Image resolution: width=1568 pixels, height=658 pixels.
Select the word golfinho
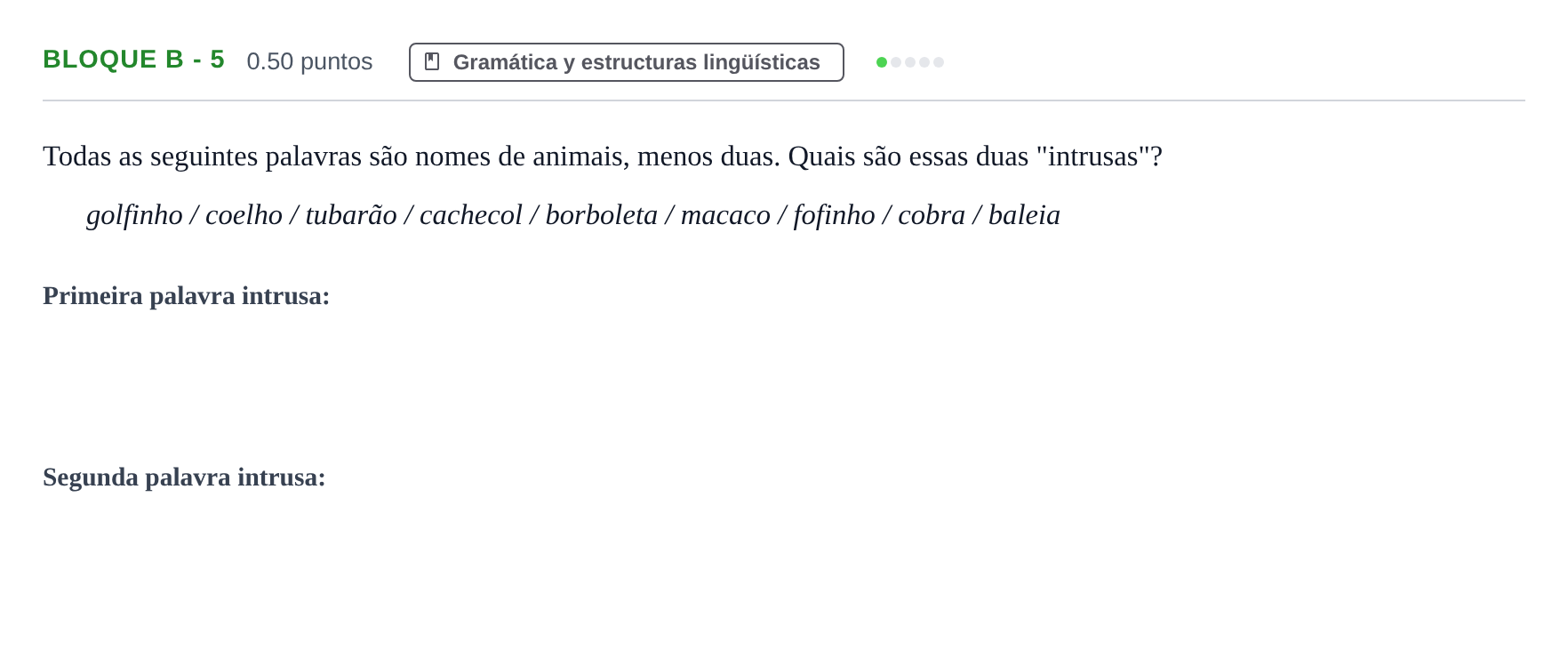point(134,215)
